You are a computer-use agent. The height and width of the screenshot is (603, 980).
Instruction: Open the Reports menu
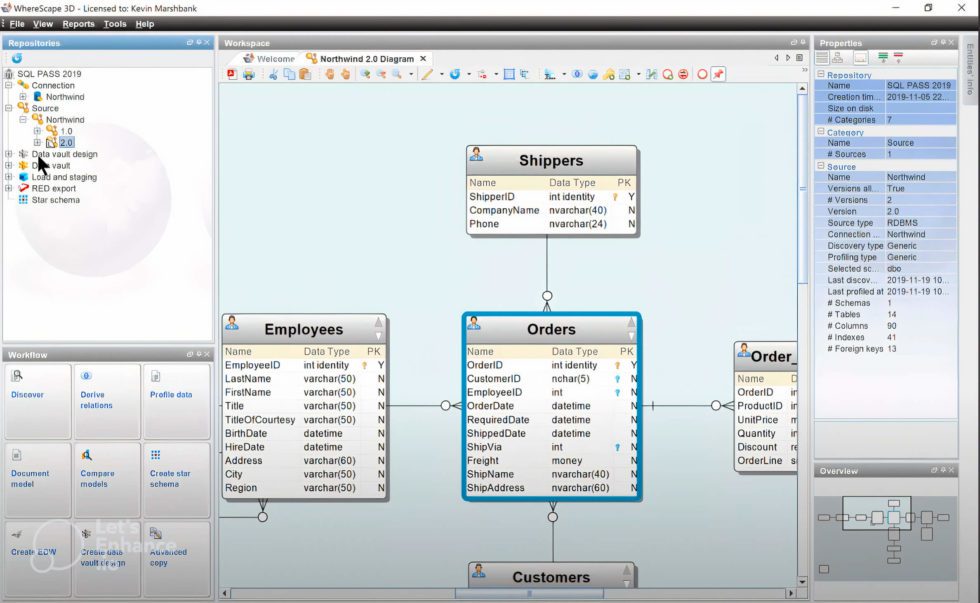point(78,23)
